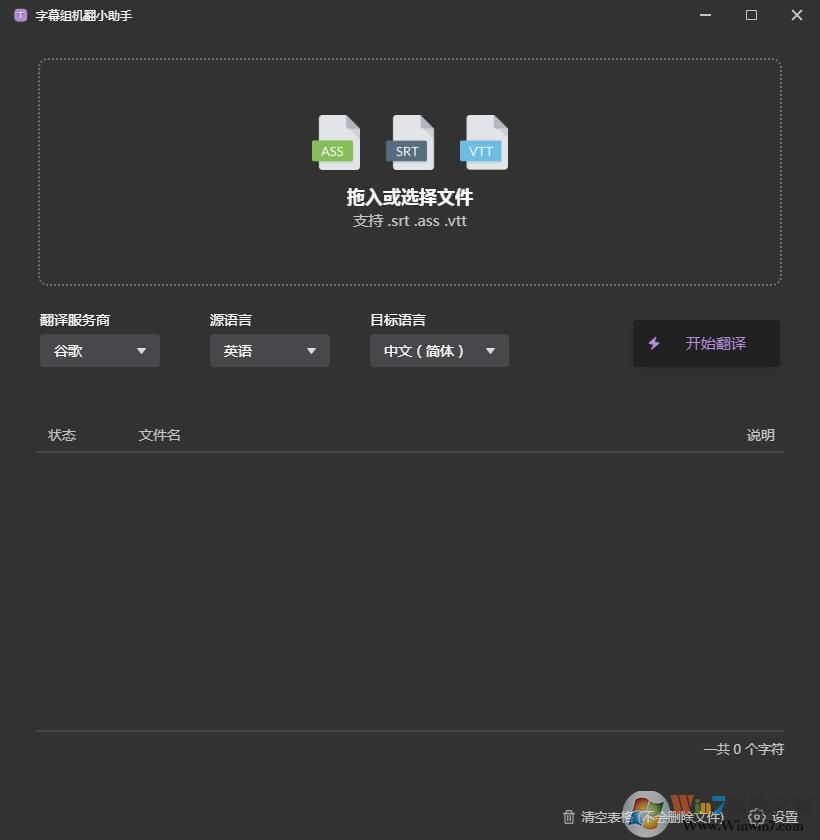Viewport: 820px width, 840px height.
Task: Click the purple app logo in the title bar
Action: click(19, 15)
